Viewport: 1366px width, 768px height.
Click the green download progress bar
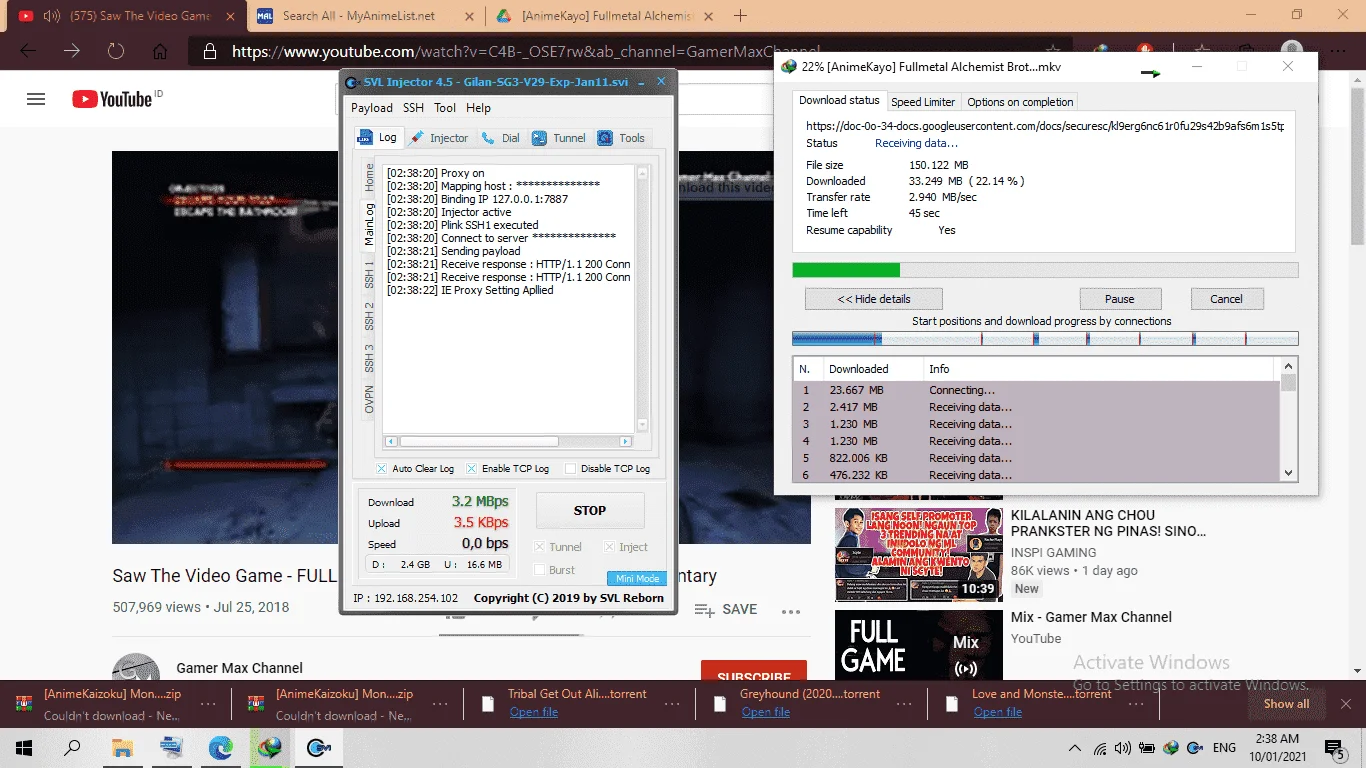tap(846, 270)
